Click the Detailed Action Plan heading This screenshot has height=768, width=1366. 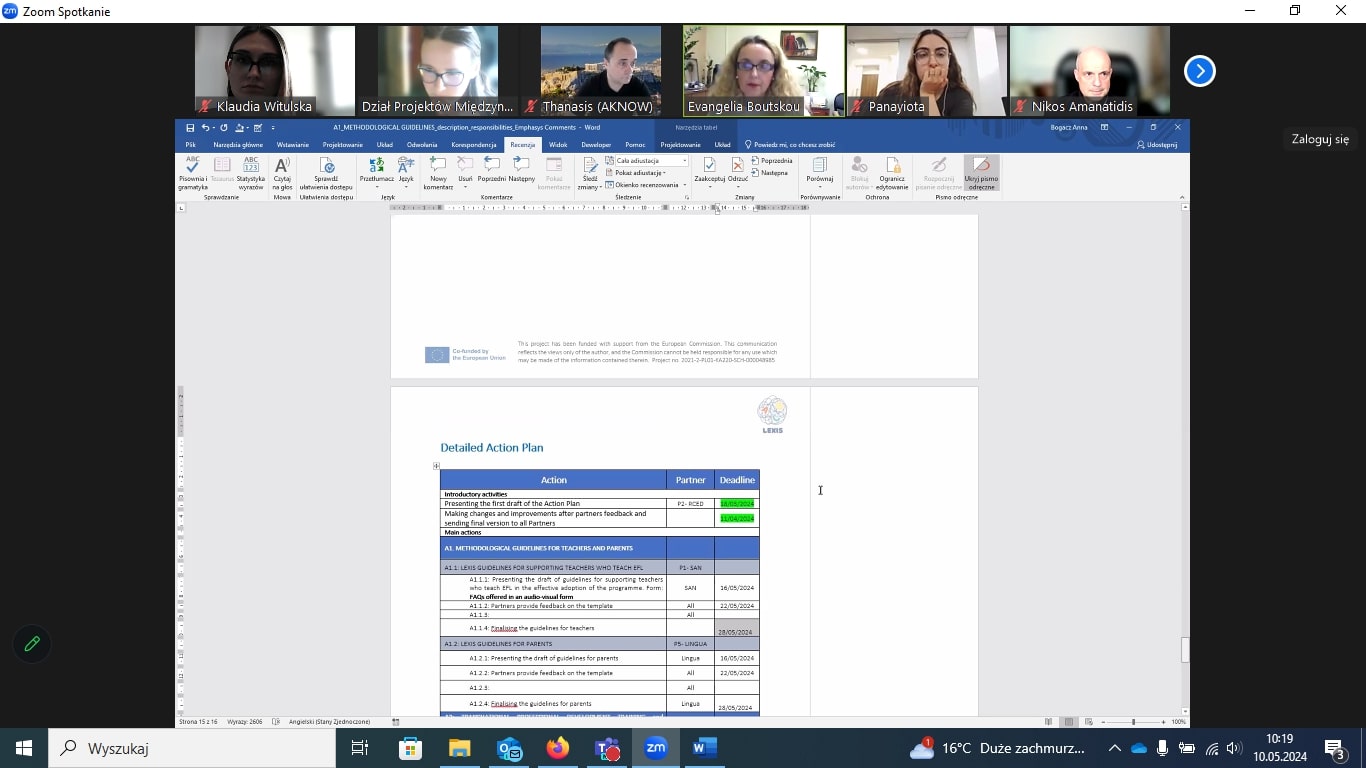click(492, 448)
